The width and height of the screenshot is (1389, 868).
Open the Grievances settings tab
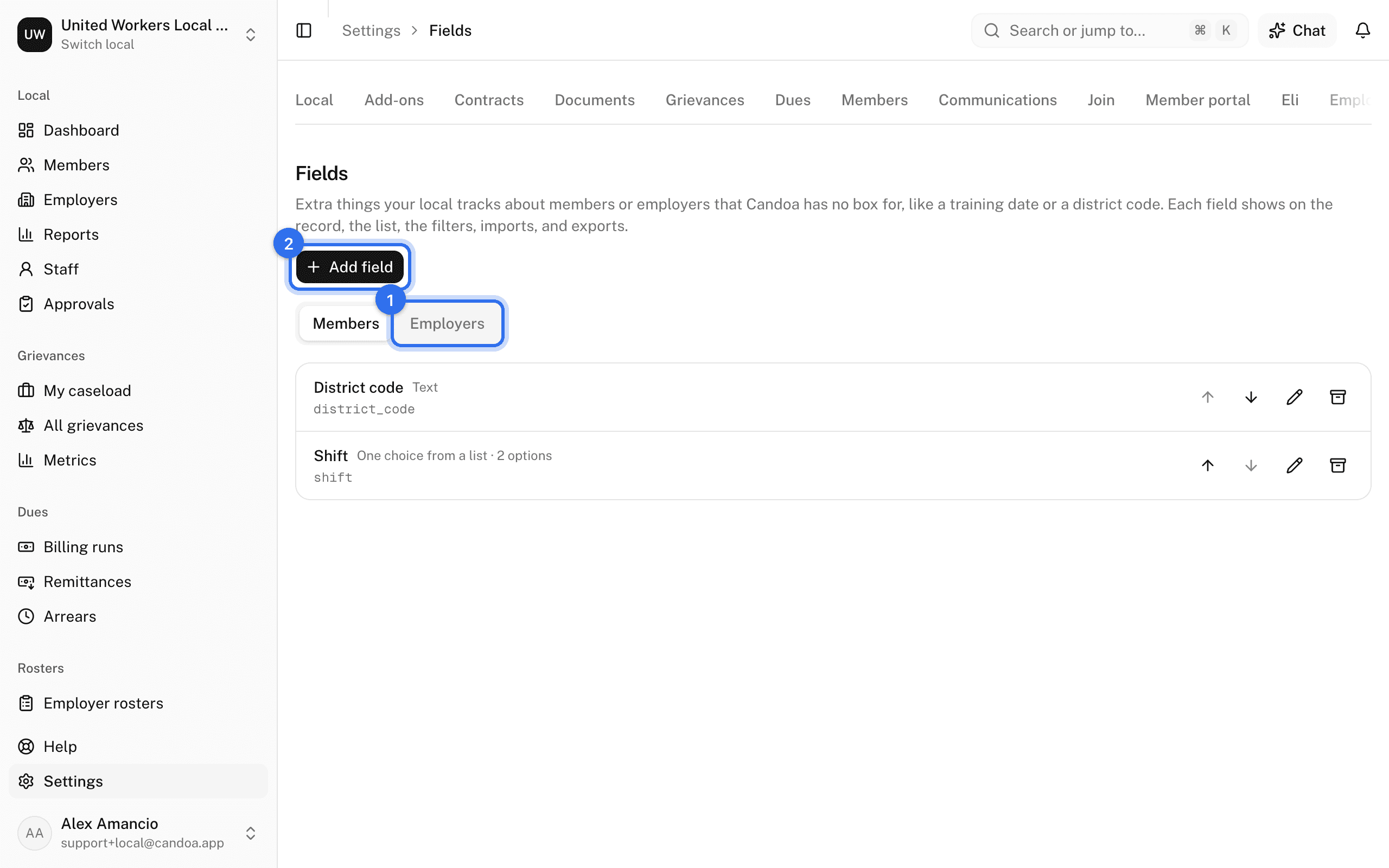(704, 100)
